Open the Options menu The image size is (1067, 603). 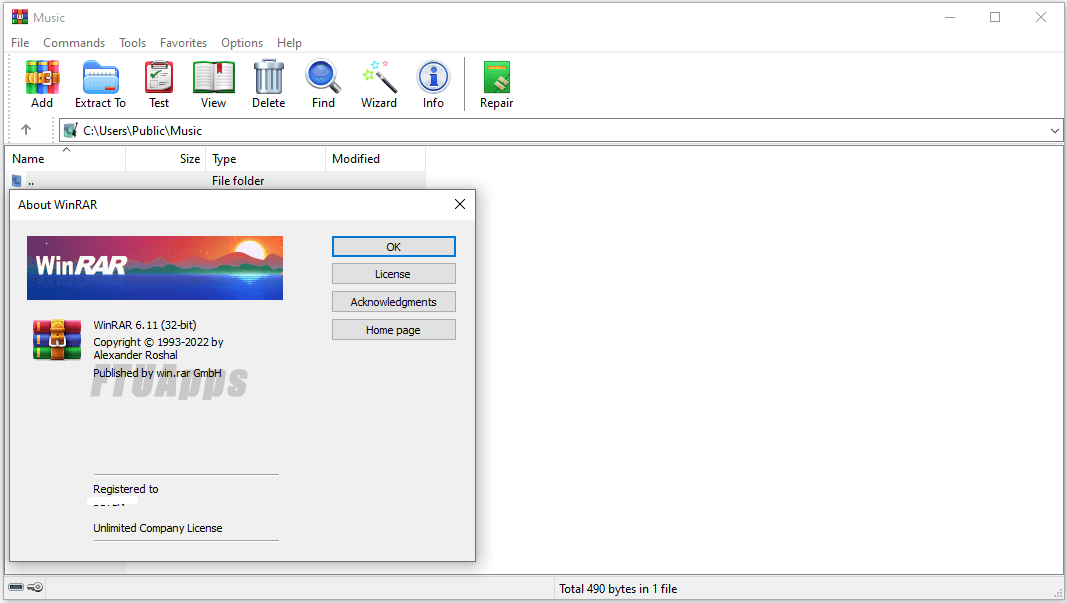241,43
